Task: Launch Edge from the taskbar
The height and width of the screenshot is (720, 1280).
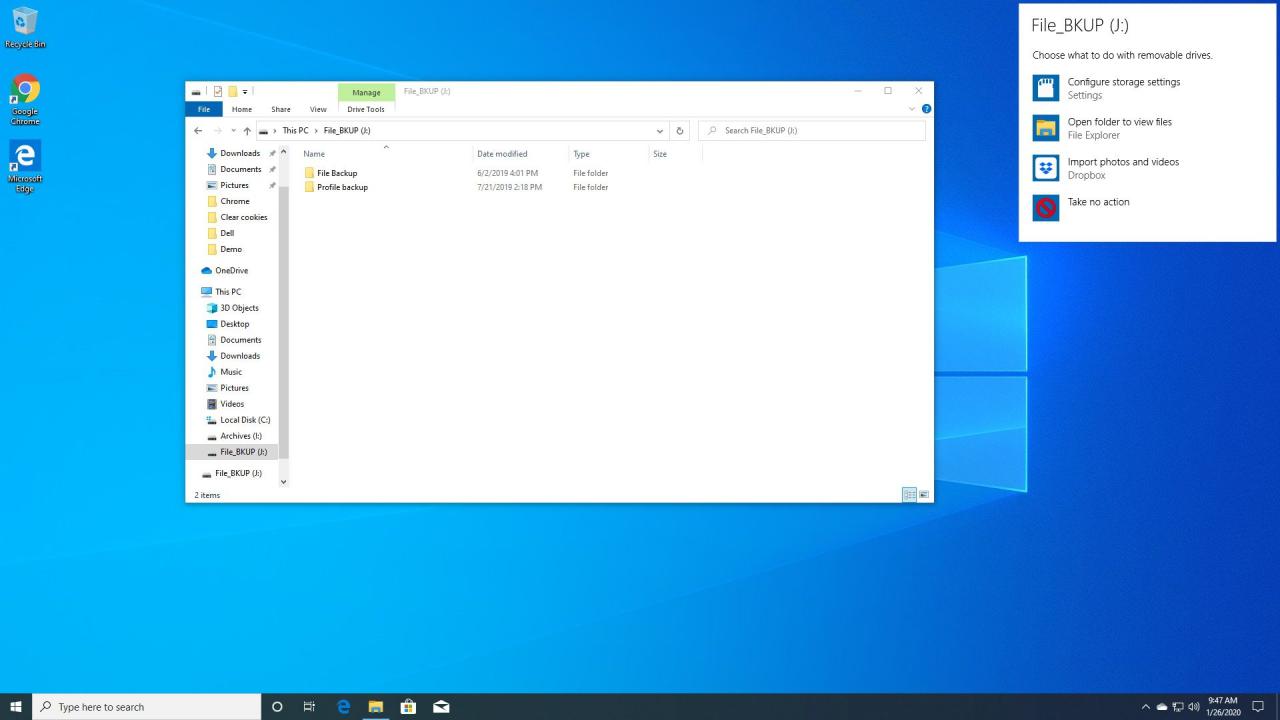Action: (x=343, y=707)
